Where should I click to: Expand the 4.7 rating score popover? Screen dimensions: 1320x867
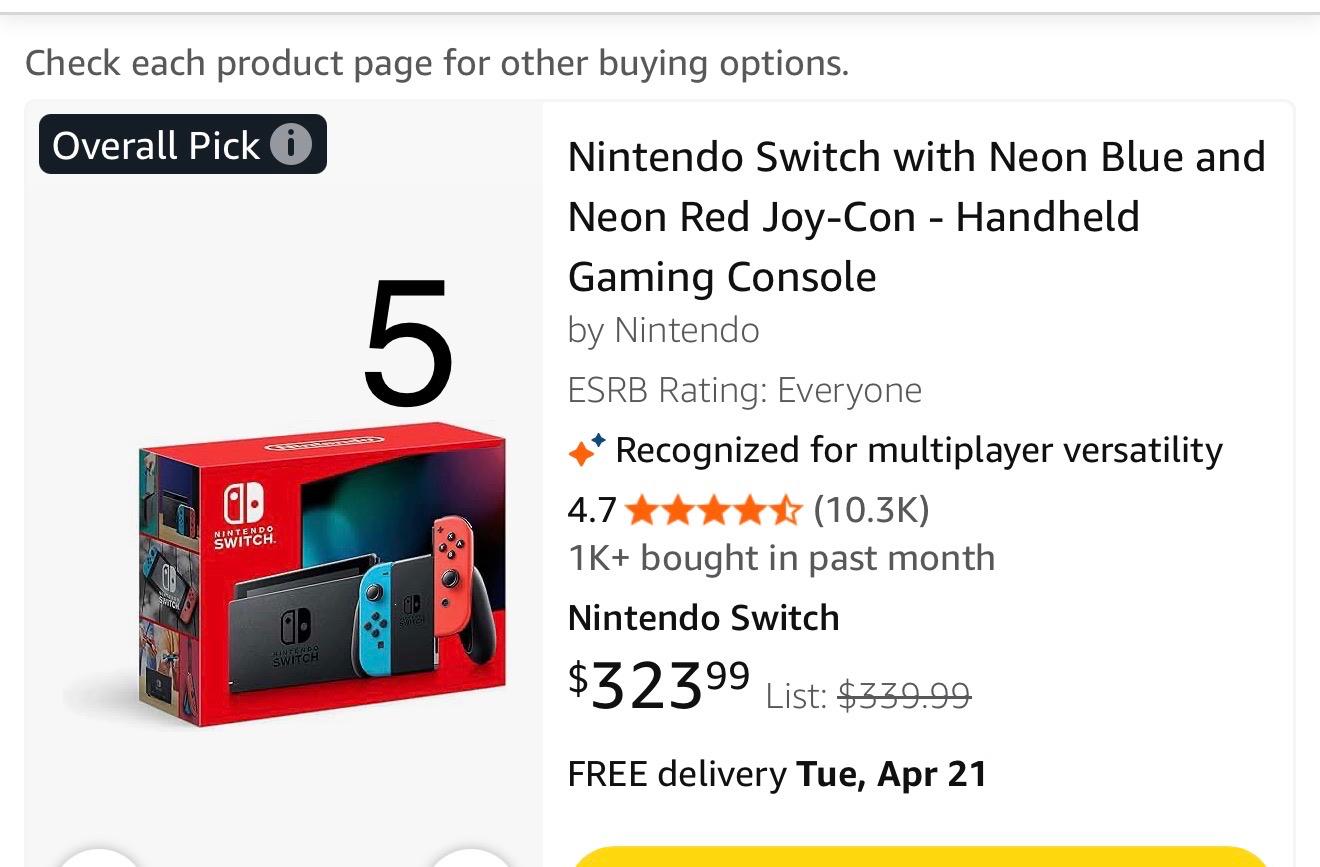(592, 511)
